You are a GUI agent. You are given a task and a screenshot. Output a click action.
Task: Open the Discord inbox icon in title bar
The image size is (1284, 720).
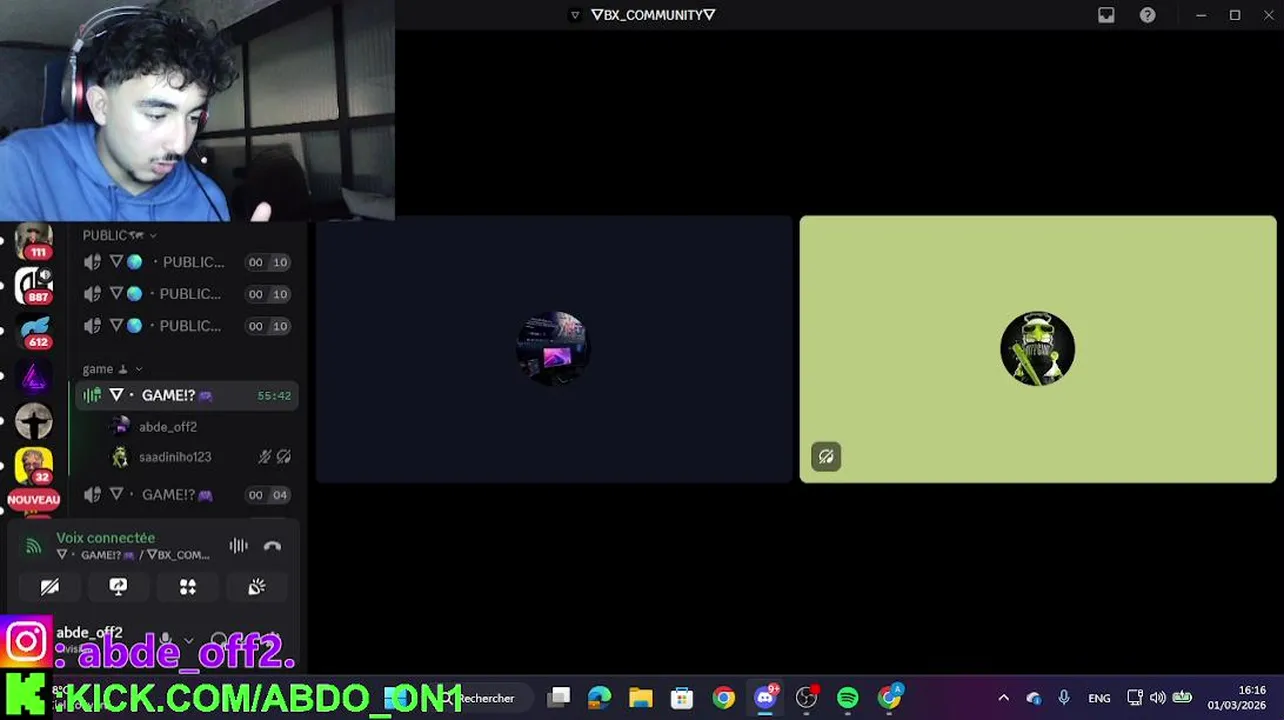(1106, 15)
